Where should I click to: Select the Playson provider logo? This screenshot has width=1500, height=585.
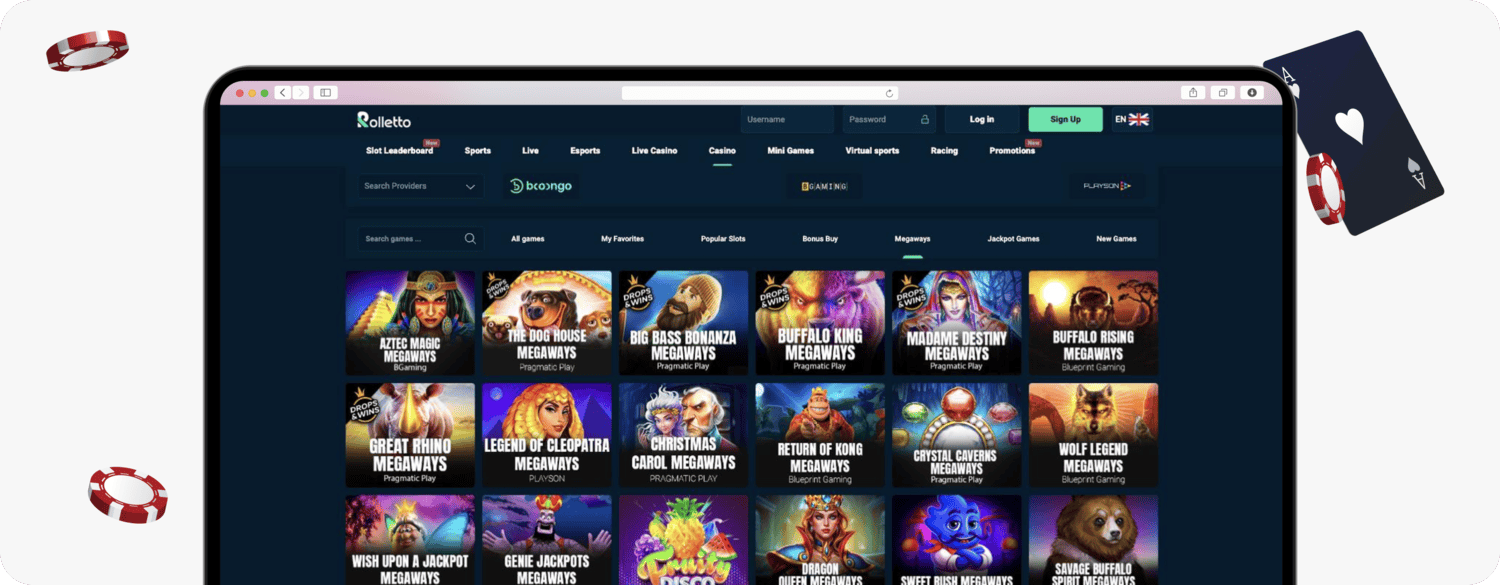click(x=1107, y=186)
